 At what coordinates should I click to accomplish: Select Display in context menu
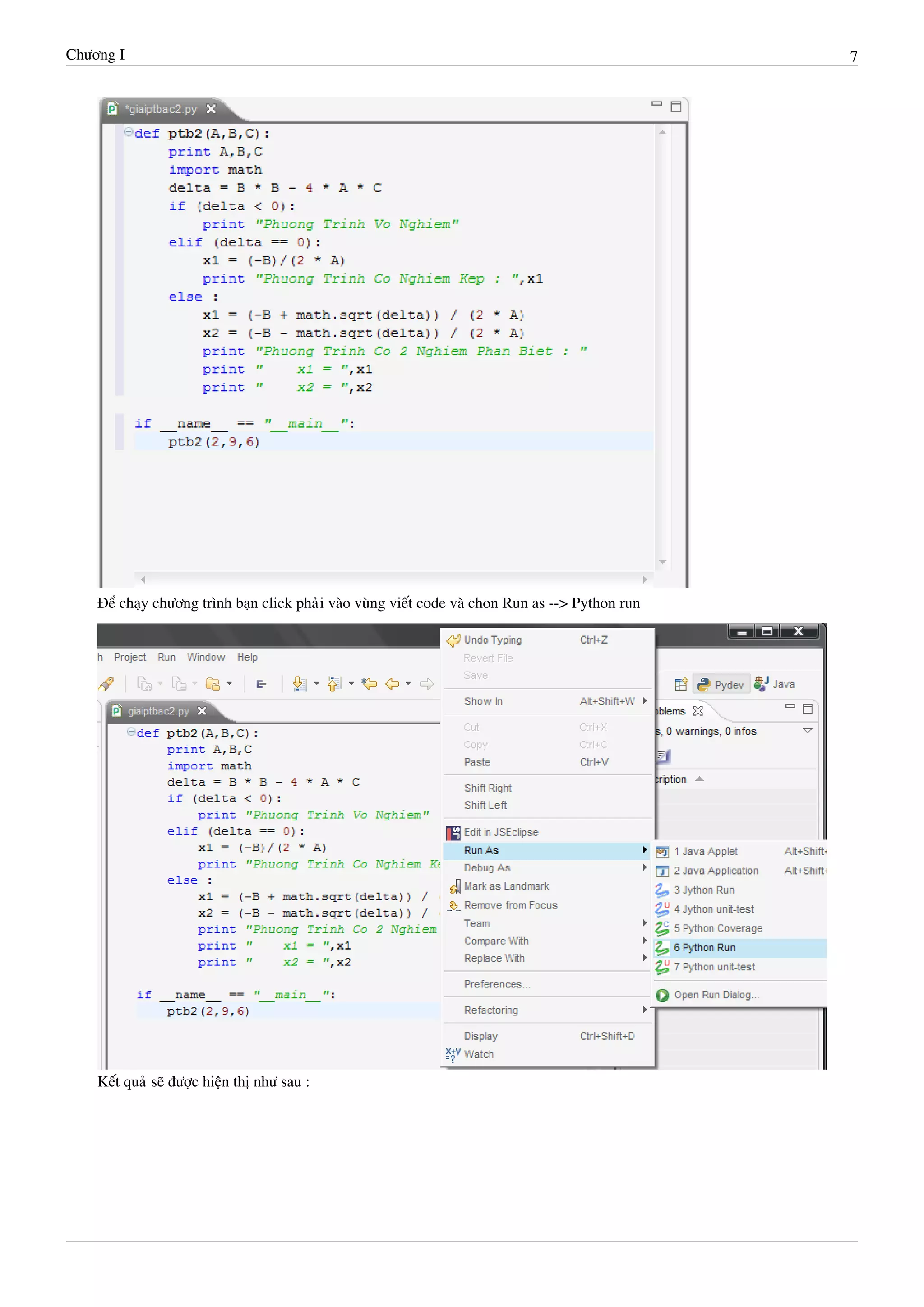(x=549, y=1036)
